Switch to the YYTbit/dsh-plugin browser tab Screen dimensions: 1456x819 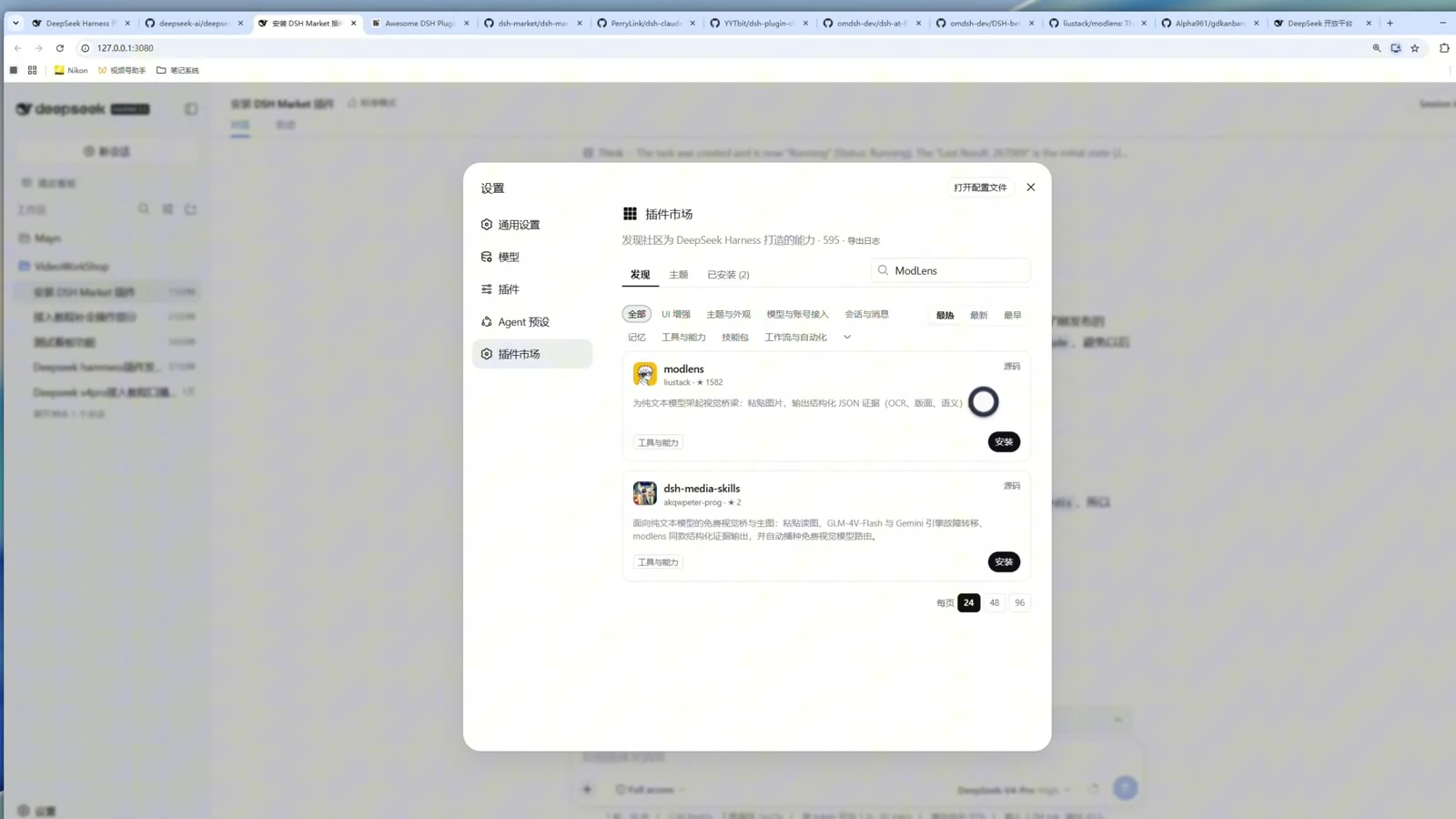pyautogui.click(x=759, y=23)
